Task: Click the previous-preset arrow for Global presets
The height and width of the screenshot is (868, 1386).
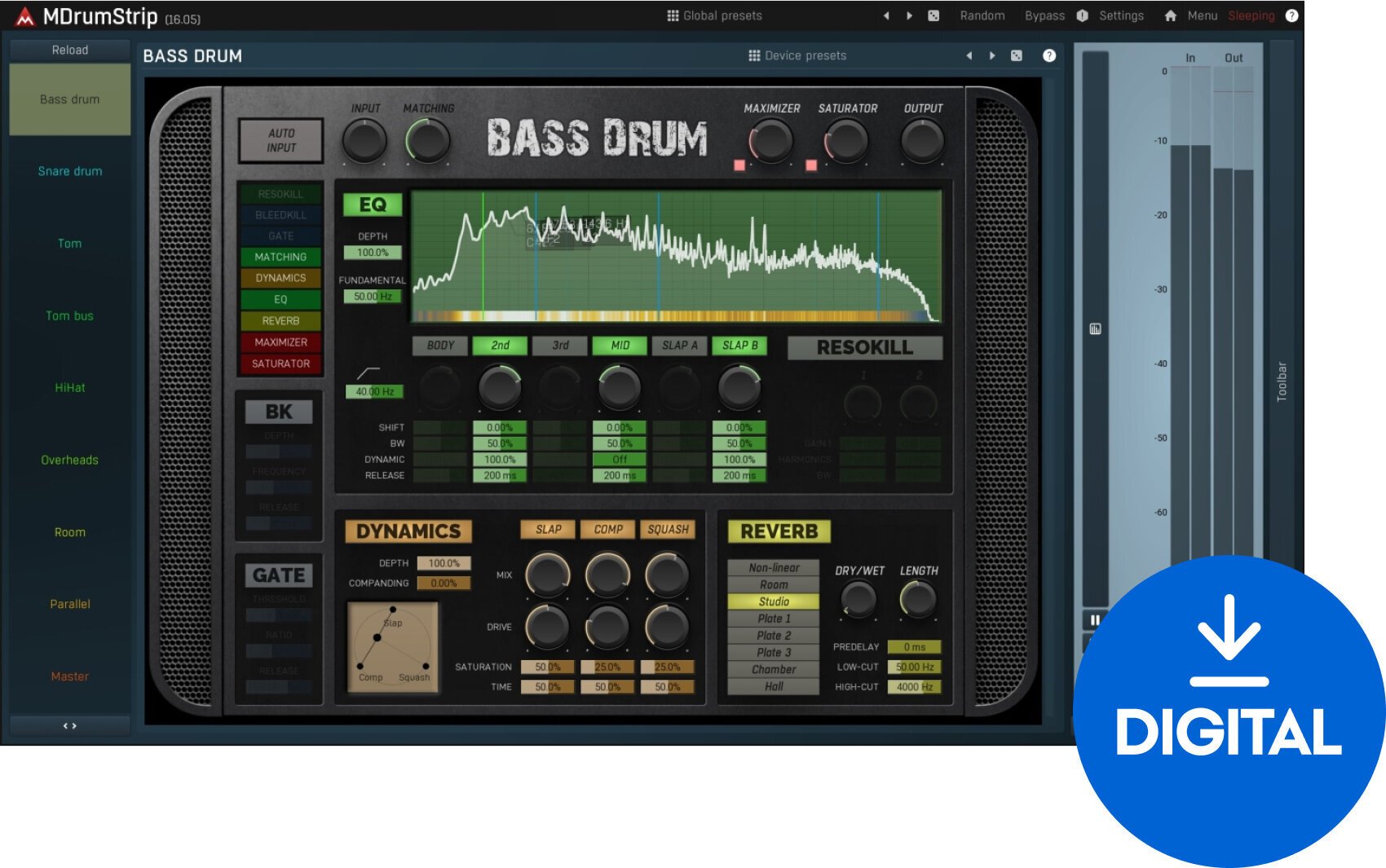Action: 887,15
